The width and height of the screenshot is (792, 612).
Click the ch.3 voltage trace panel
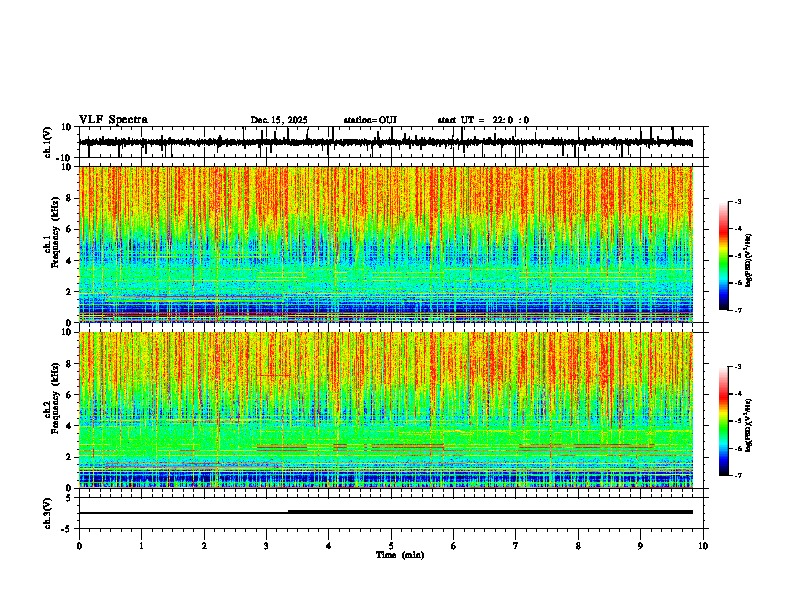point(391,513)
